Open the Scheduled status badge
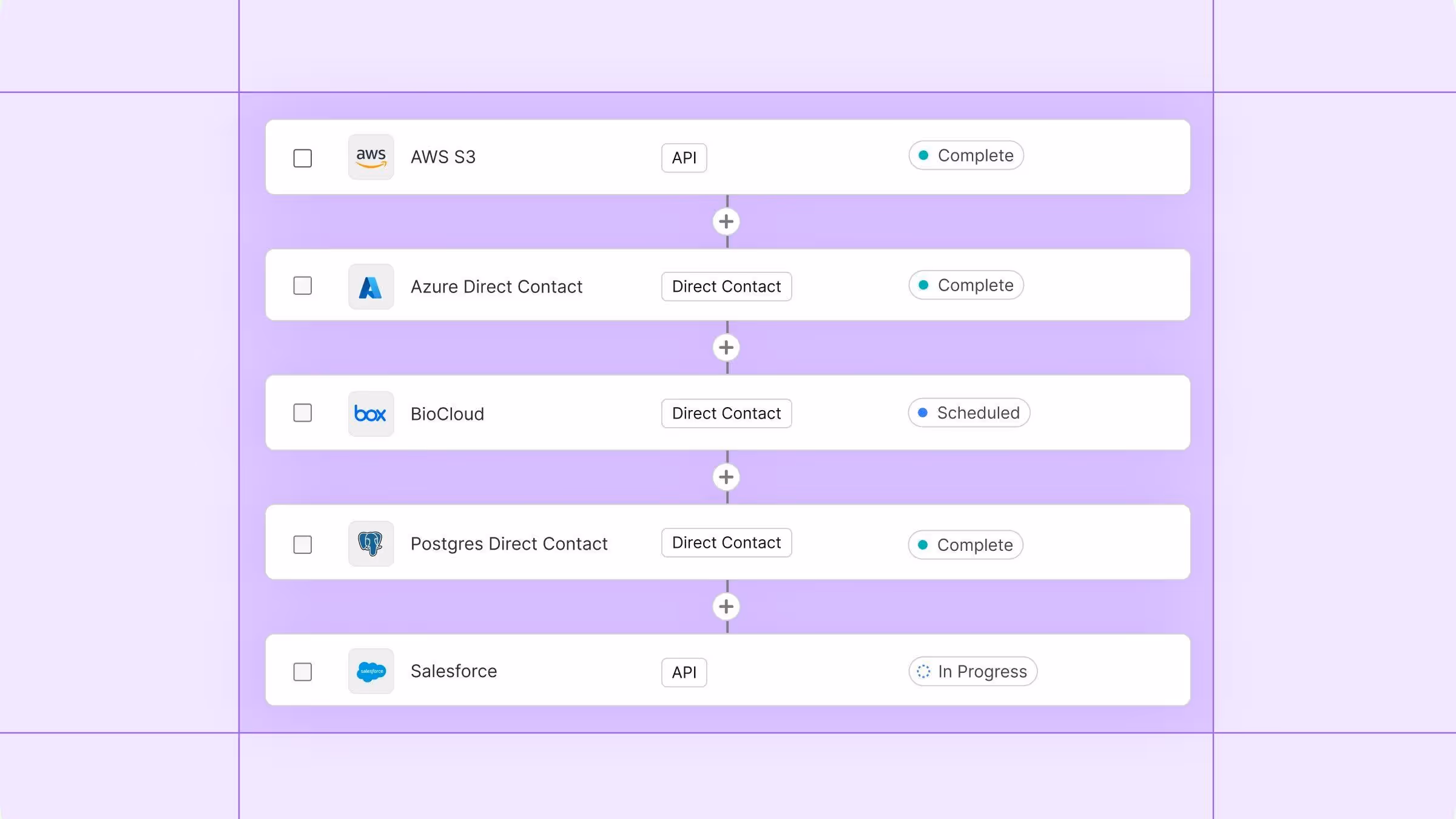1456x819 pixels. [969, 413]
